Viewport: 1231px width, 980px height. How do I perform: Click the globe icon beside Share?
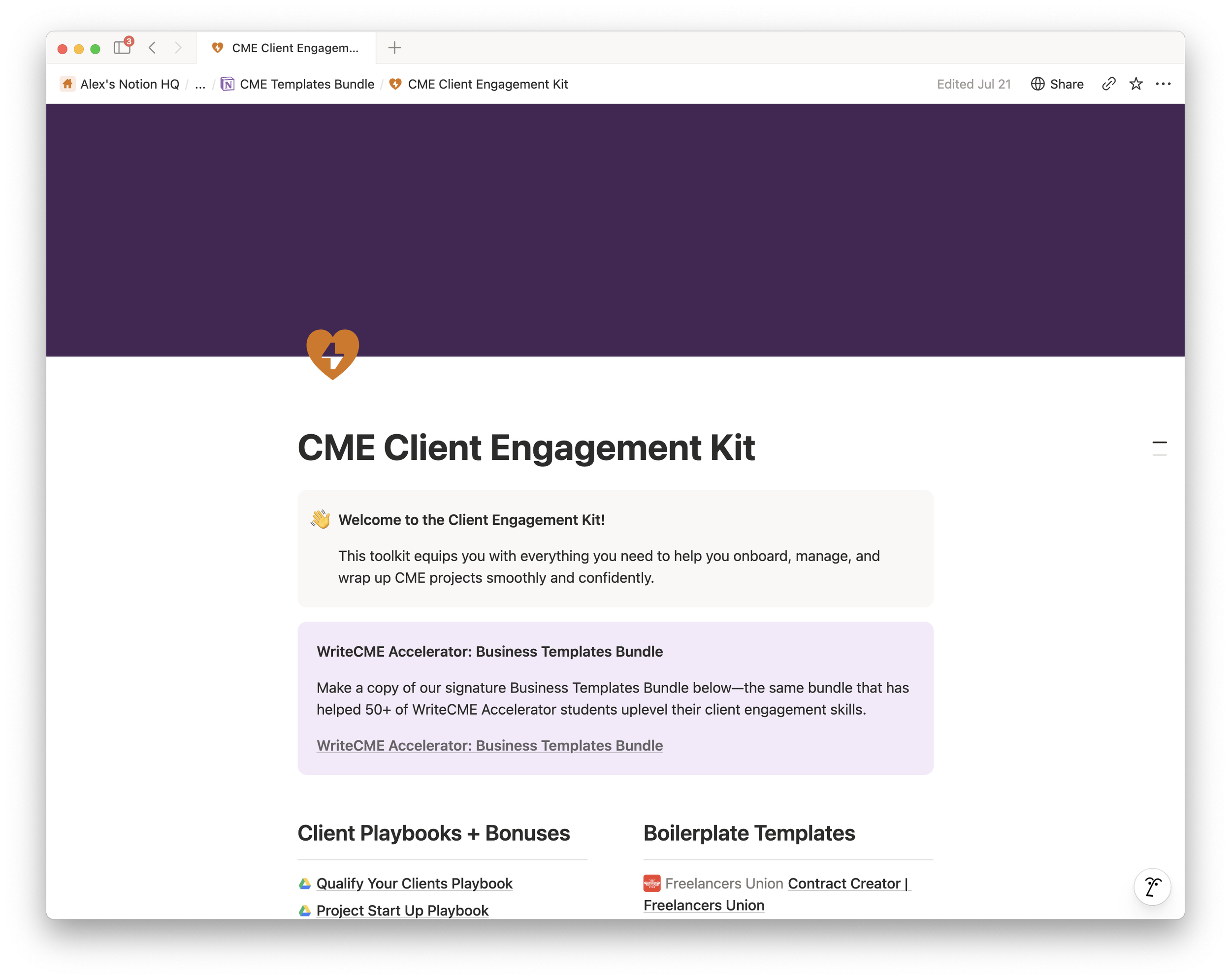coord(1037,85)
